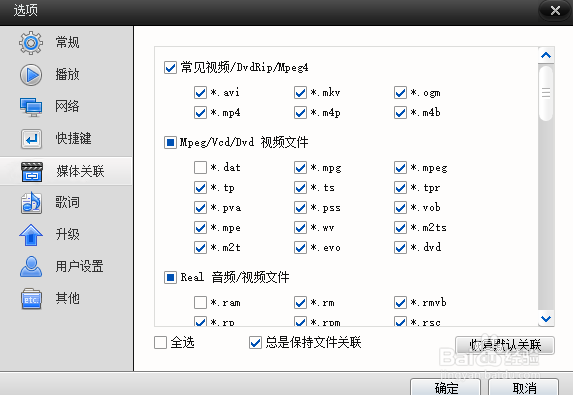Open the 歌词 music note icon

[x=31, y=203]
